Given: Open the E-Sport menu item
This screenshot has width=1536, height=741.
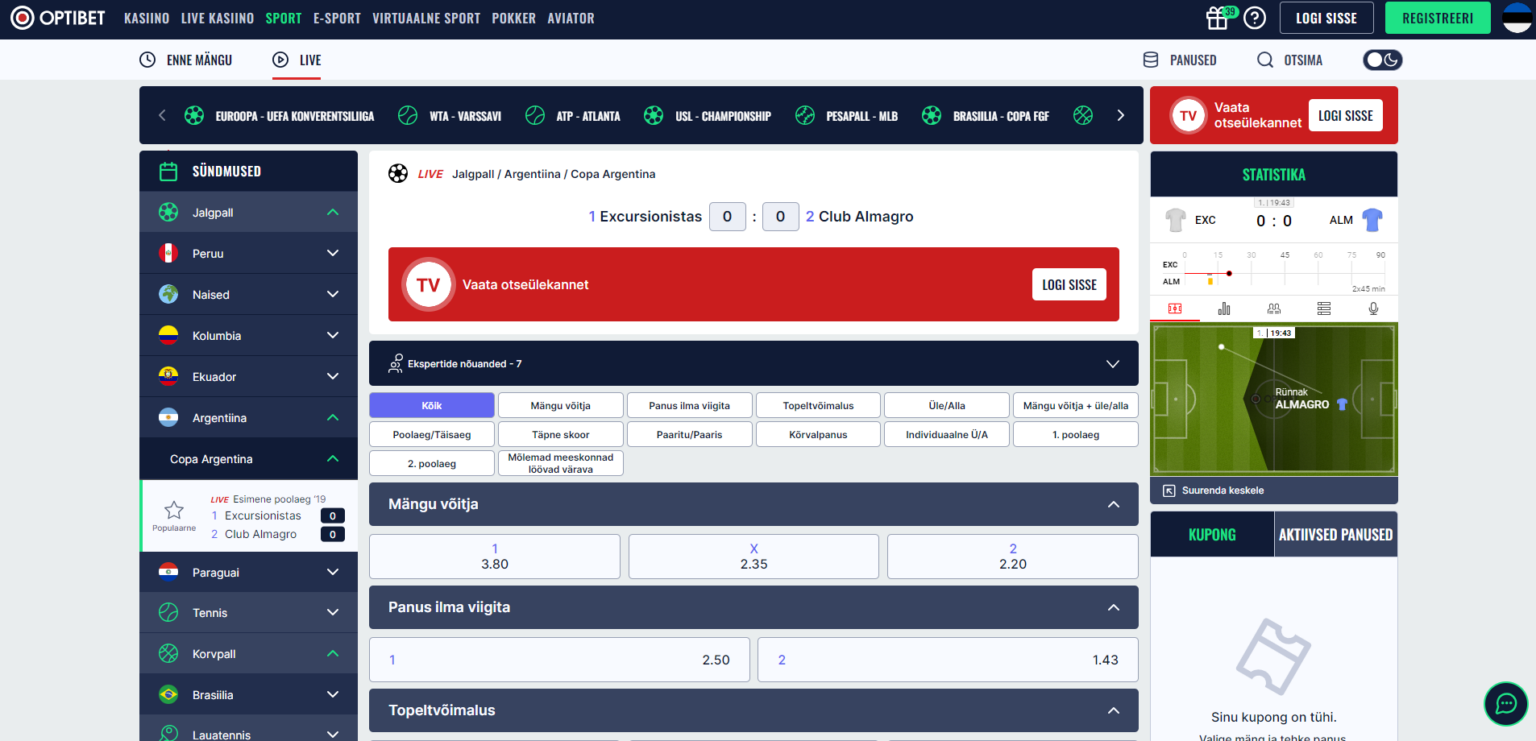Looking at the screenshot, I should 337,18.
